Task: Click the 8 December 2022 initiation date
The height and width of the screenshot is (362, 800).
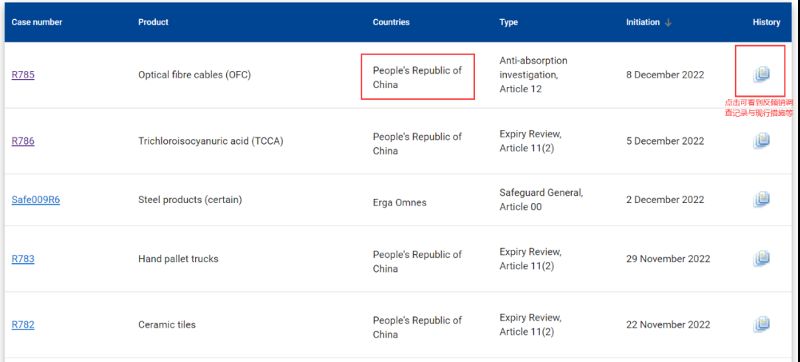Action: [x=665, y=75]
